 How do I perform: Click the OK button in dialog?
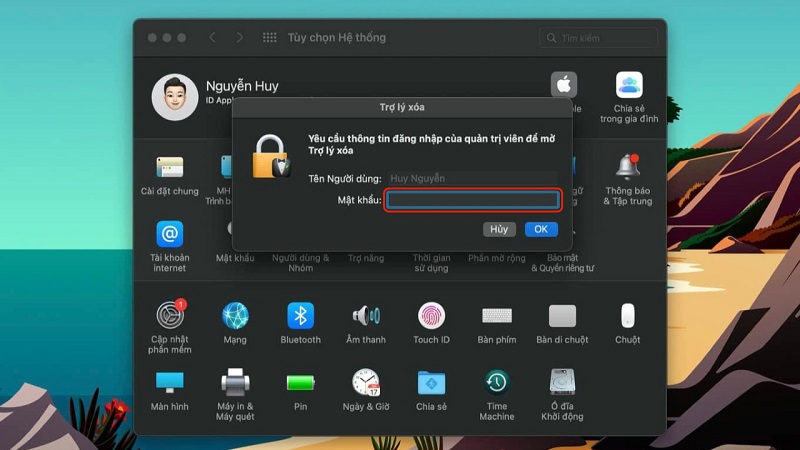(541, 229)
